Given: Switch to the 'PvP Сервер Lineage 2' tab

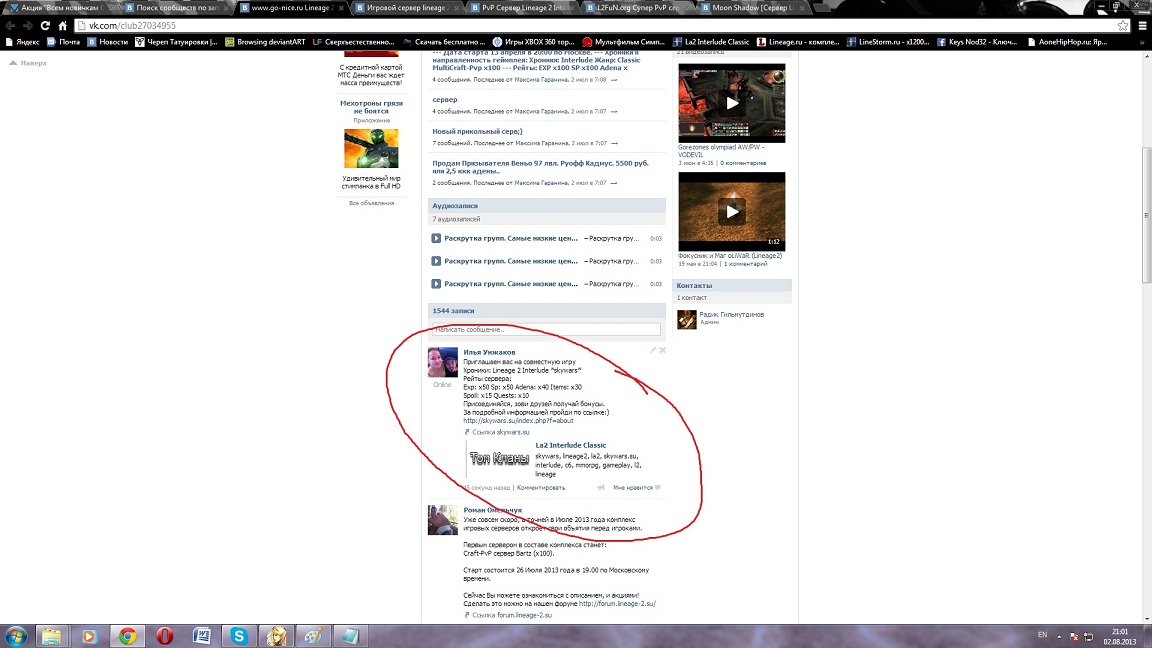Looking at the screenshot, I should click(522, 7).
